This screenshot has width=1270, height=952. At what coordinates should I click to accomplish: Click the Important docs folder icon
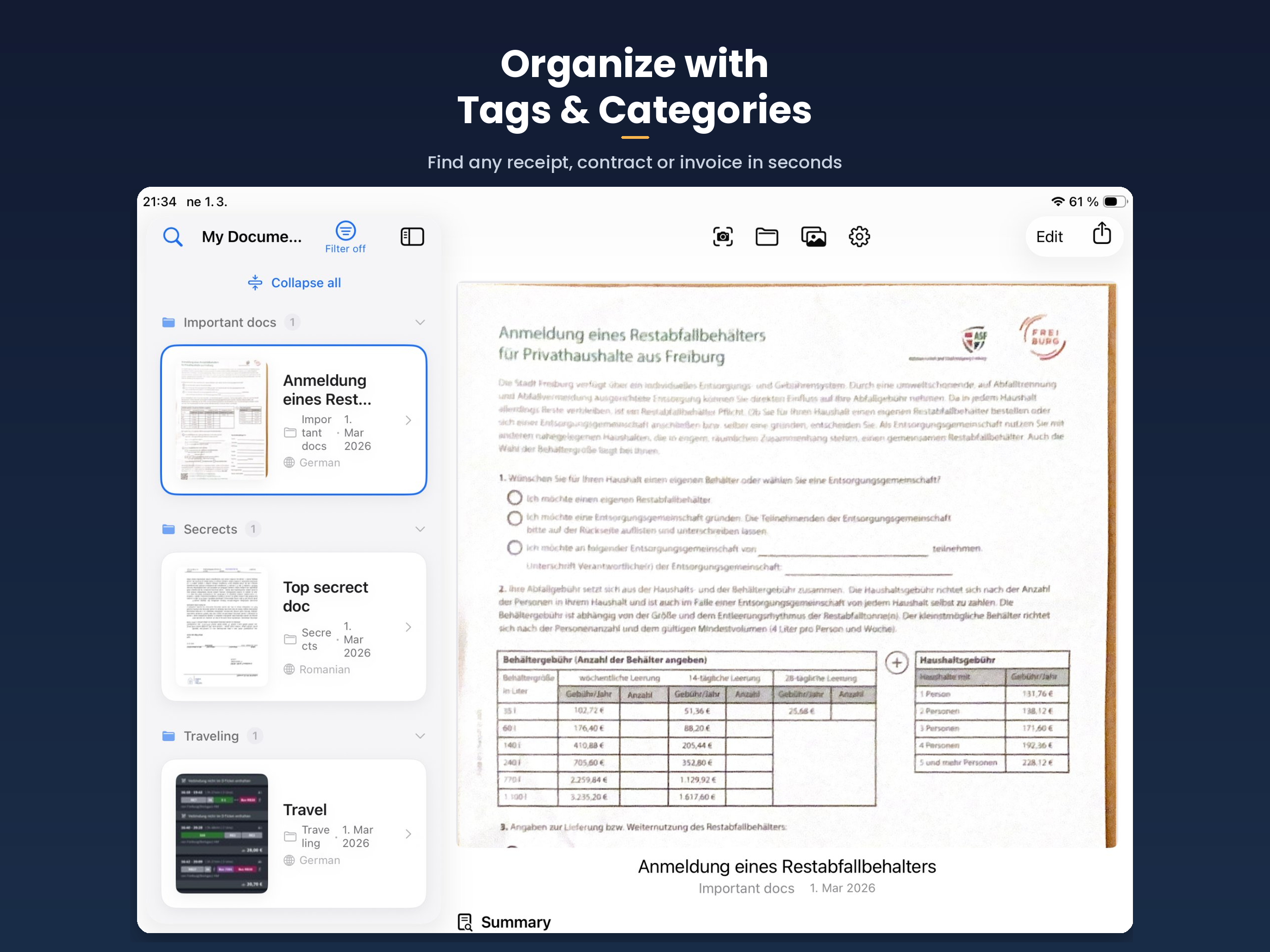point(168,322)
